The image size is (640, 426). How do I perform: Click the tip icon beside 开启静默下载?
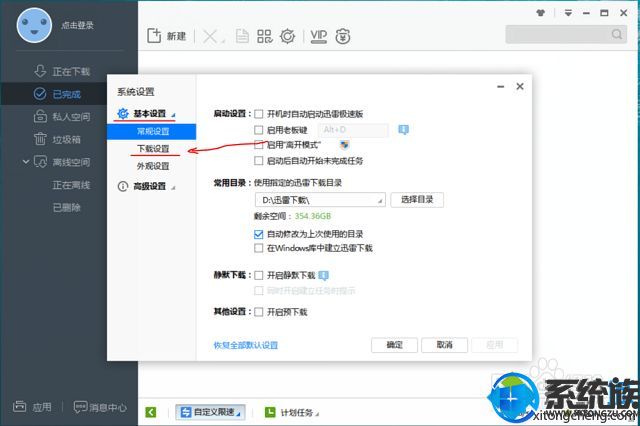point(323,275)
